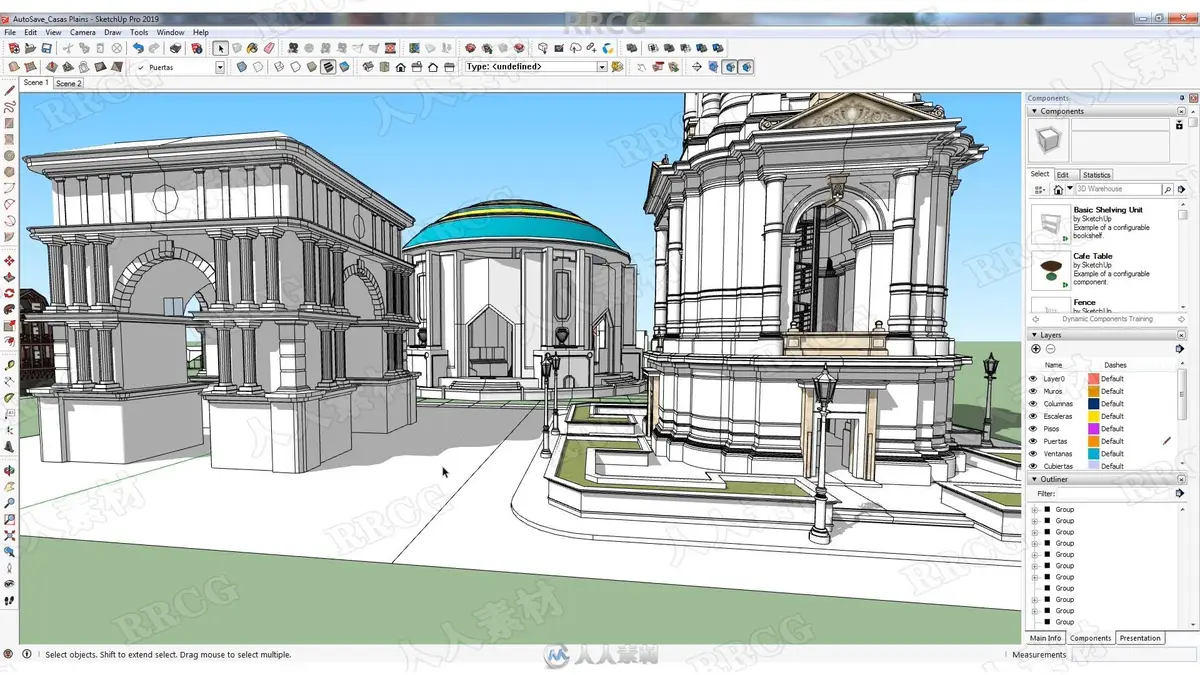
Task: Toggle visibility of Escaleras layer
Action: point(1034,416)
